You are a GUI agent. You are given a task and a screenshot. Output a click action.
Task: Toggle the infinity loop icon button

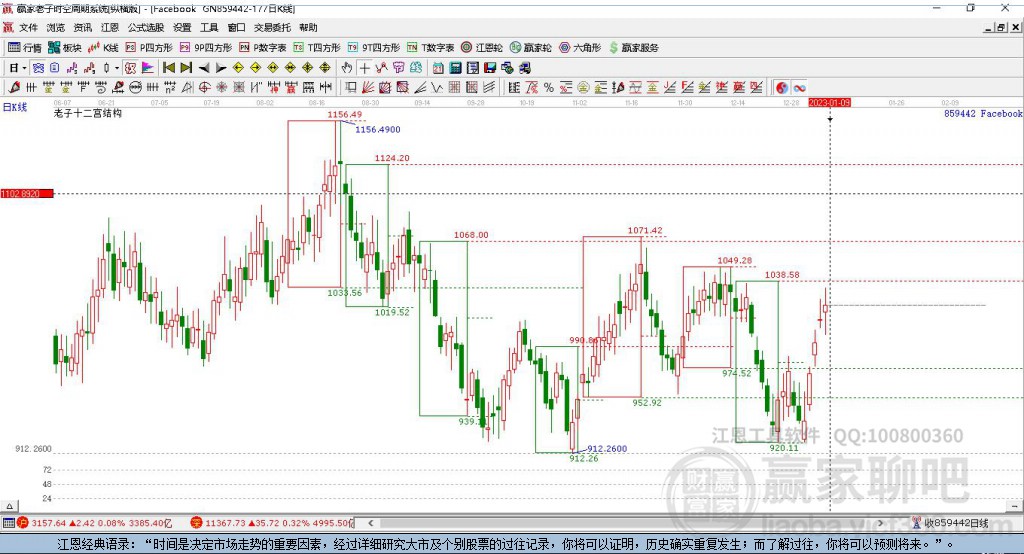(799, 88)
